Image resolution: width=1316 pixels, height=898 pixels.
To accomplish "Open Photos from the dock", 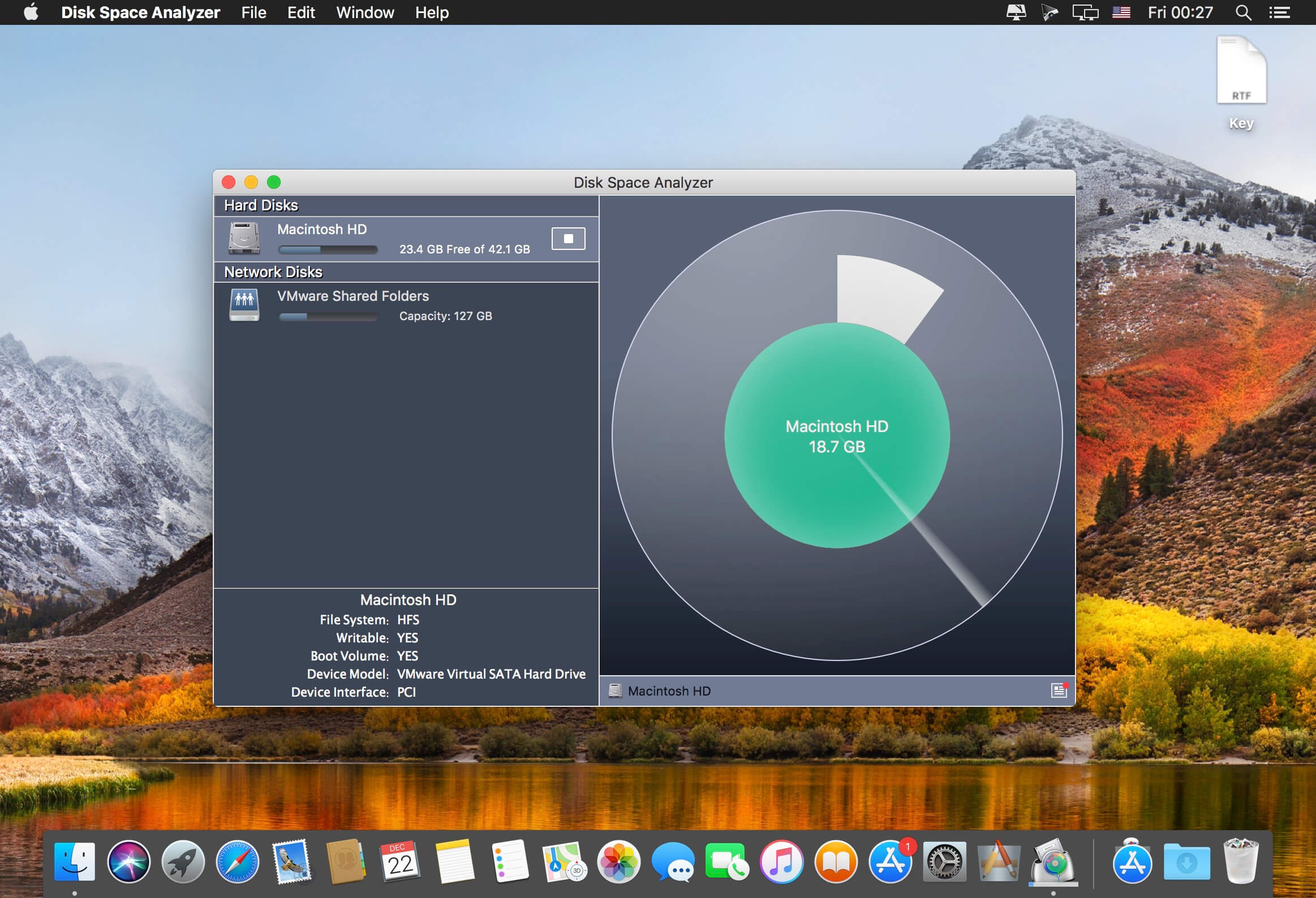I will 618,861.
